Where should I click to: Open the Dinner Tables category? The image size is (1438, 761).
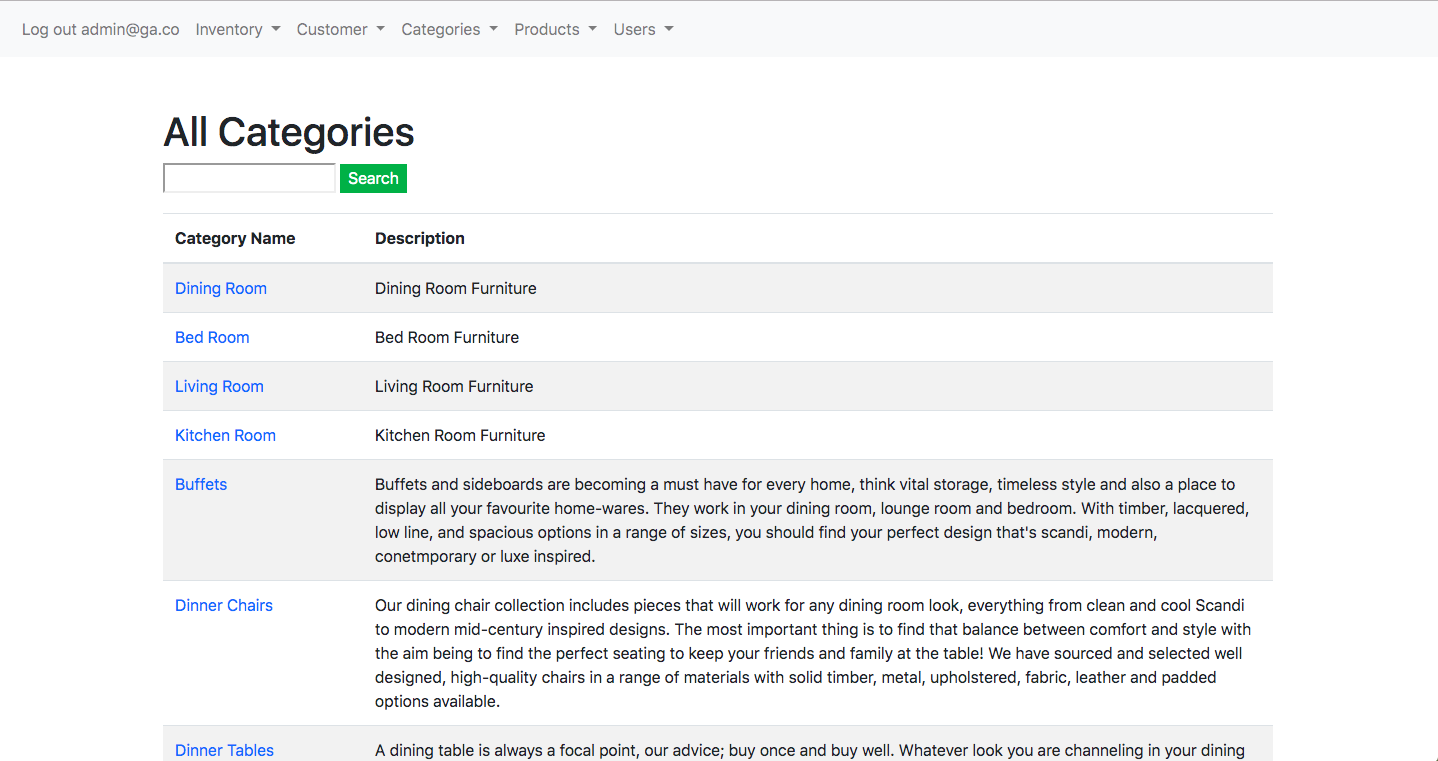click(x=224, y=750)
